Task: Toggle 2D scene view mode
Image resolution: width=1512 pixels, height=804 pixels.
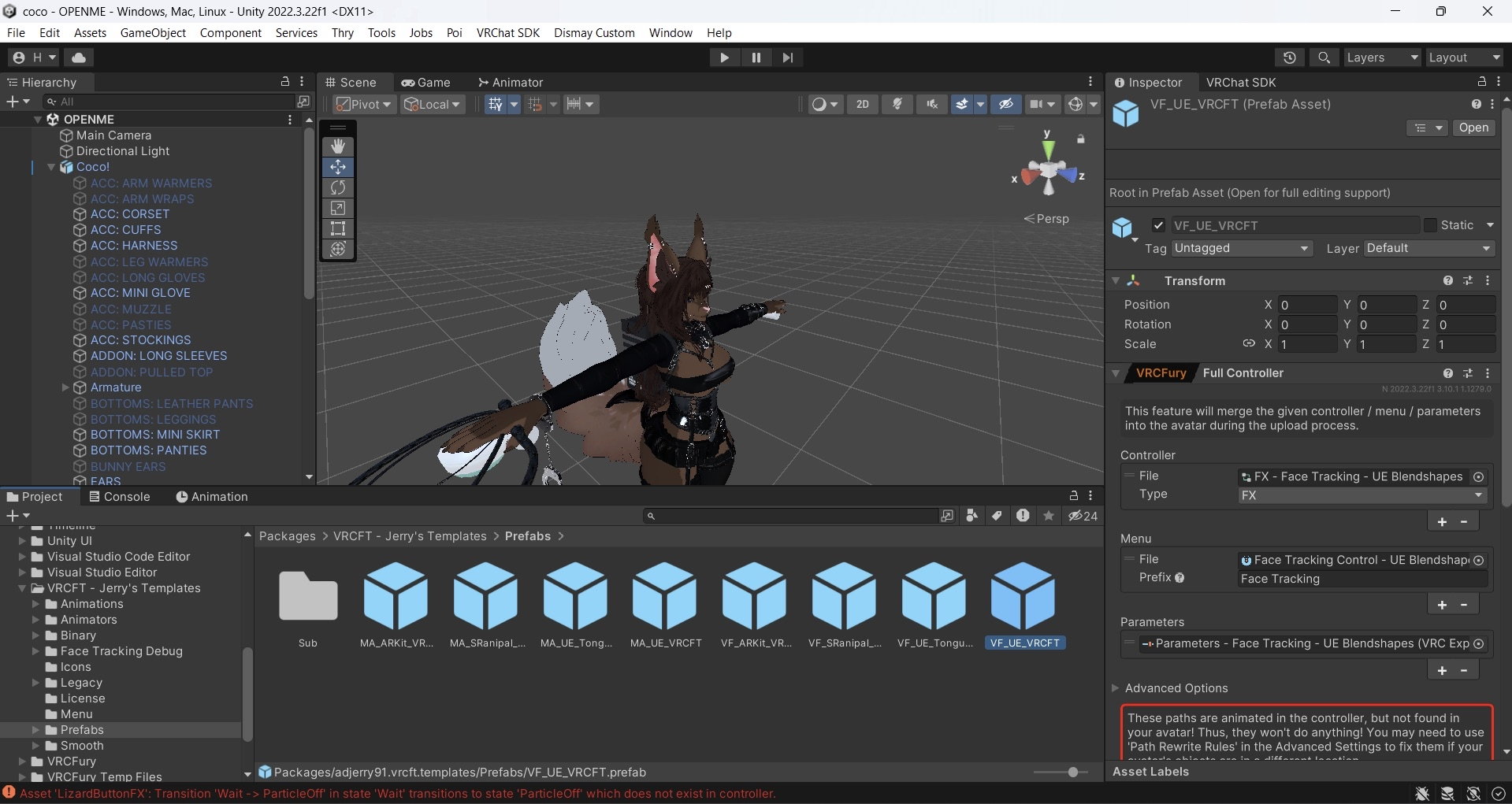Action: [x=863, y=104]
